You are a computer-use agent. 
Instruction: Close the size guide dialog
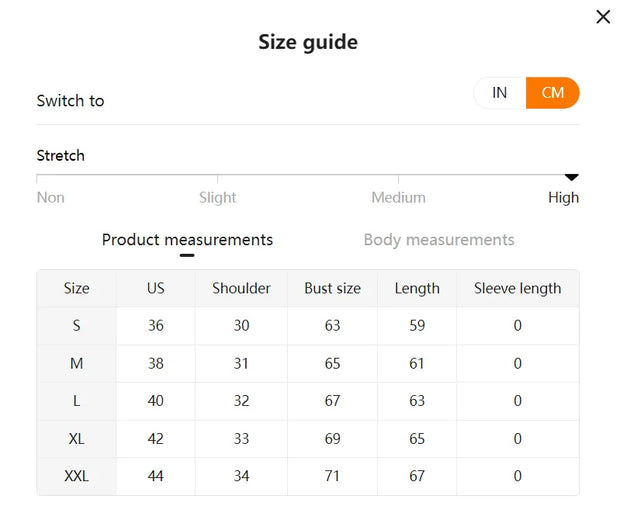click(603, 17)
